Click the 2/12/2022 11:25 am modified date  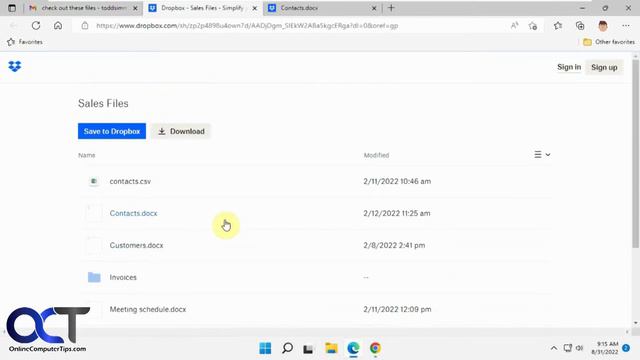397,213
